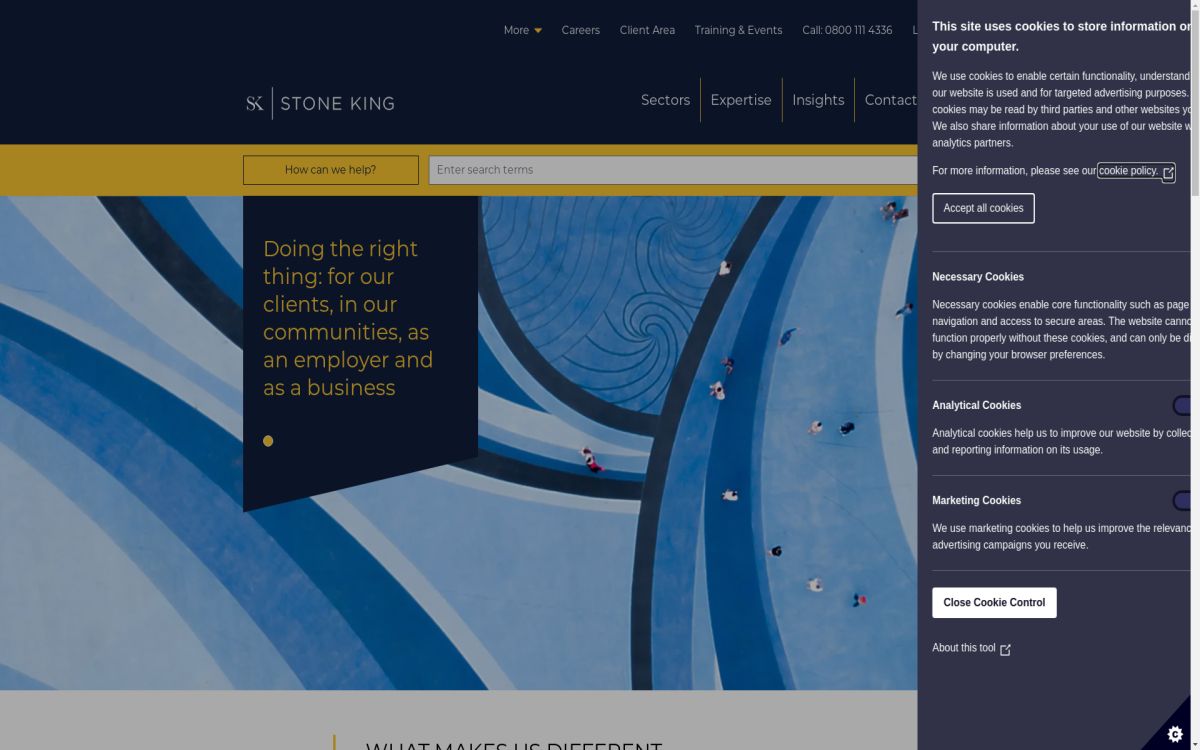Open the Careers link
Screen dimensions: 1200x750
580,30
